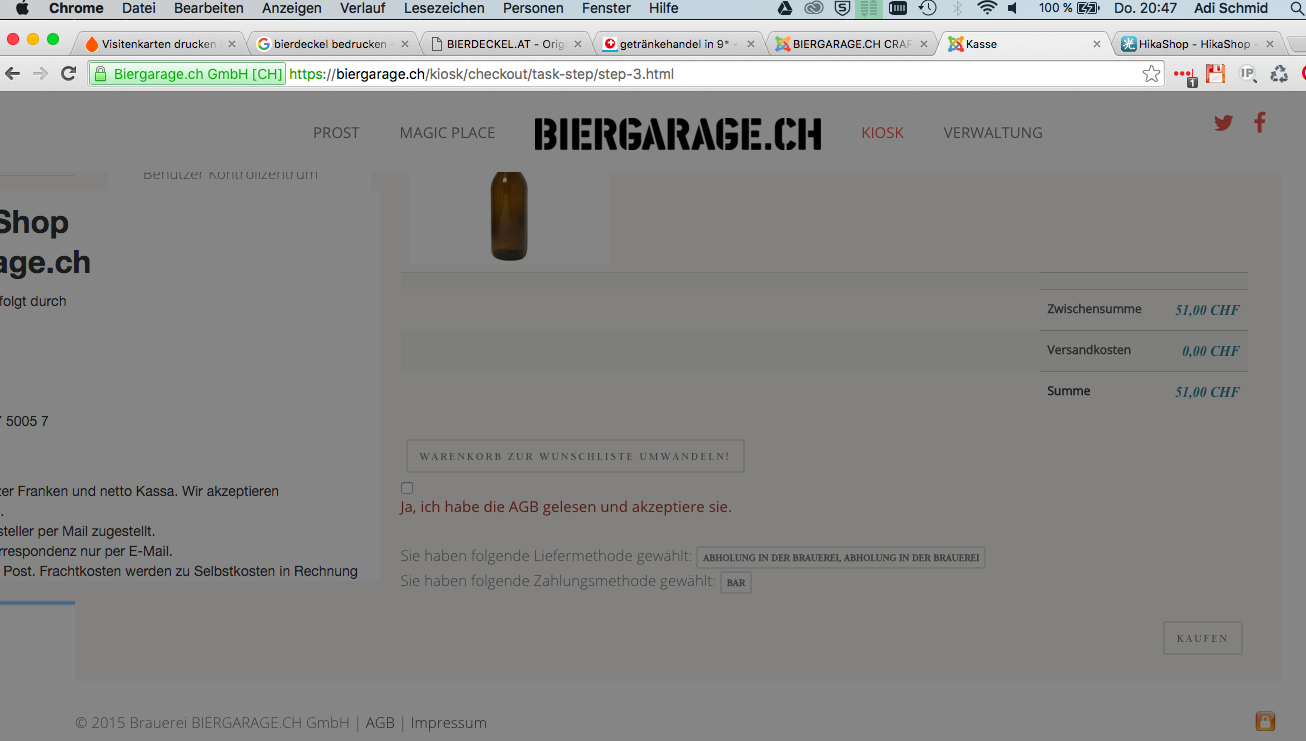
Task: Open the Wi-Fi status menu
Action: click(x=987, y=9)
